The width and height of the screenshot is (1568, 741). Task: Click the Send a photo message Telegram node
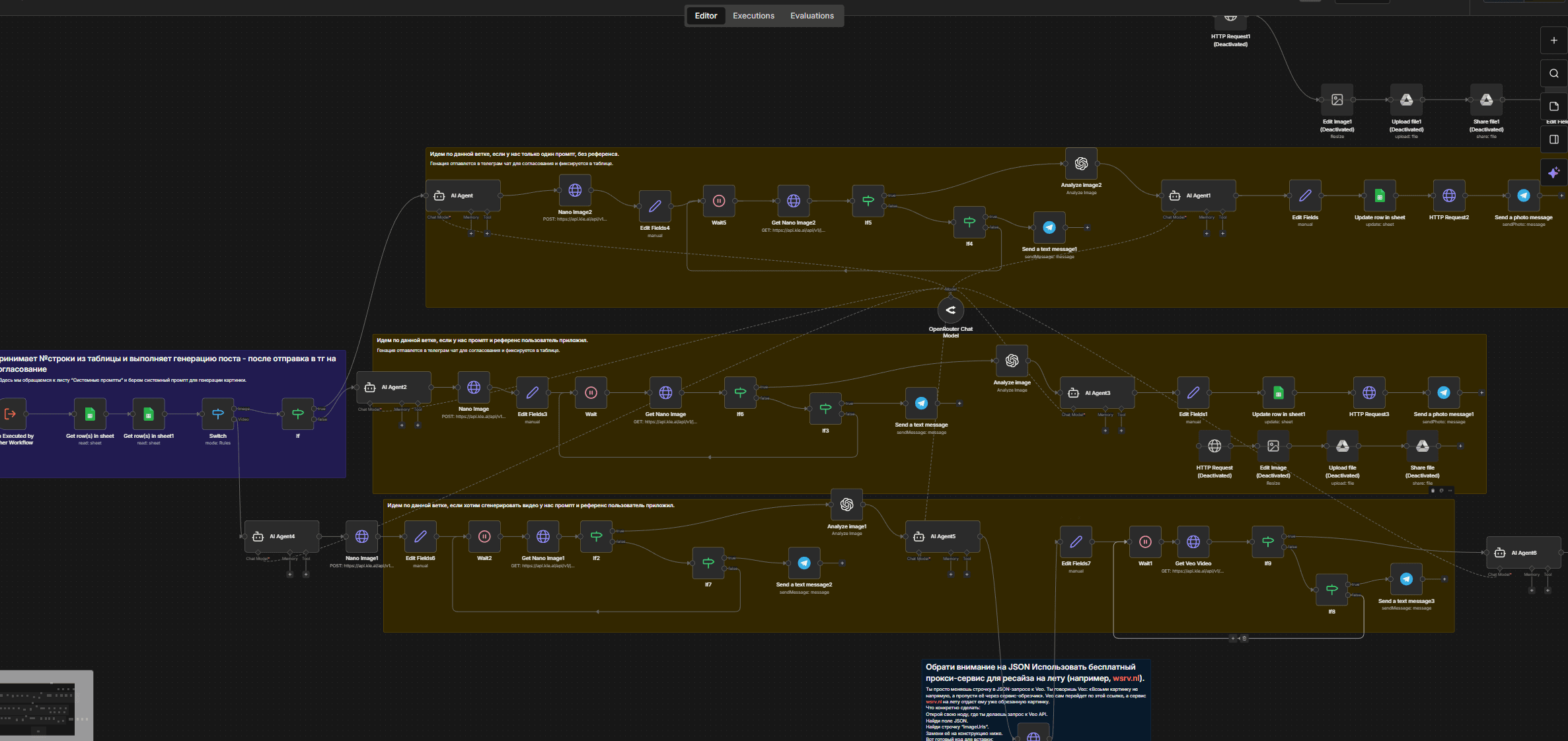(x=1523, y=195)
